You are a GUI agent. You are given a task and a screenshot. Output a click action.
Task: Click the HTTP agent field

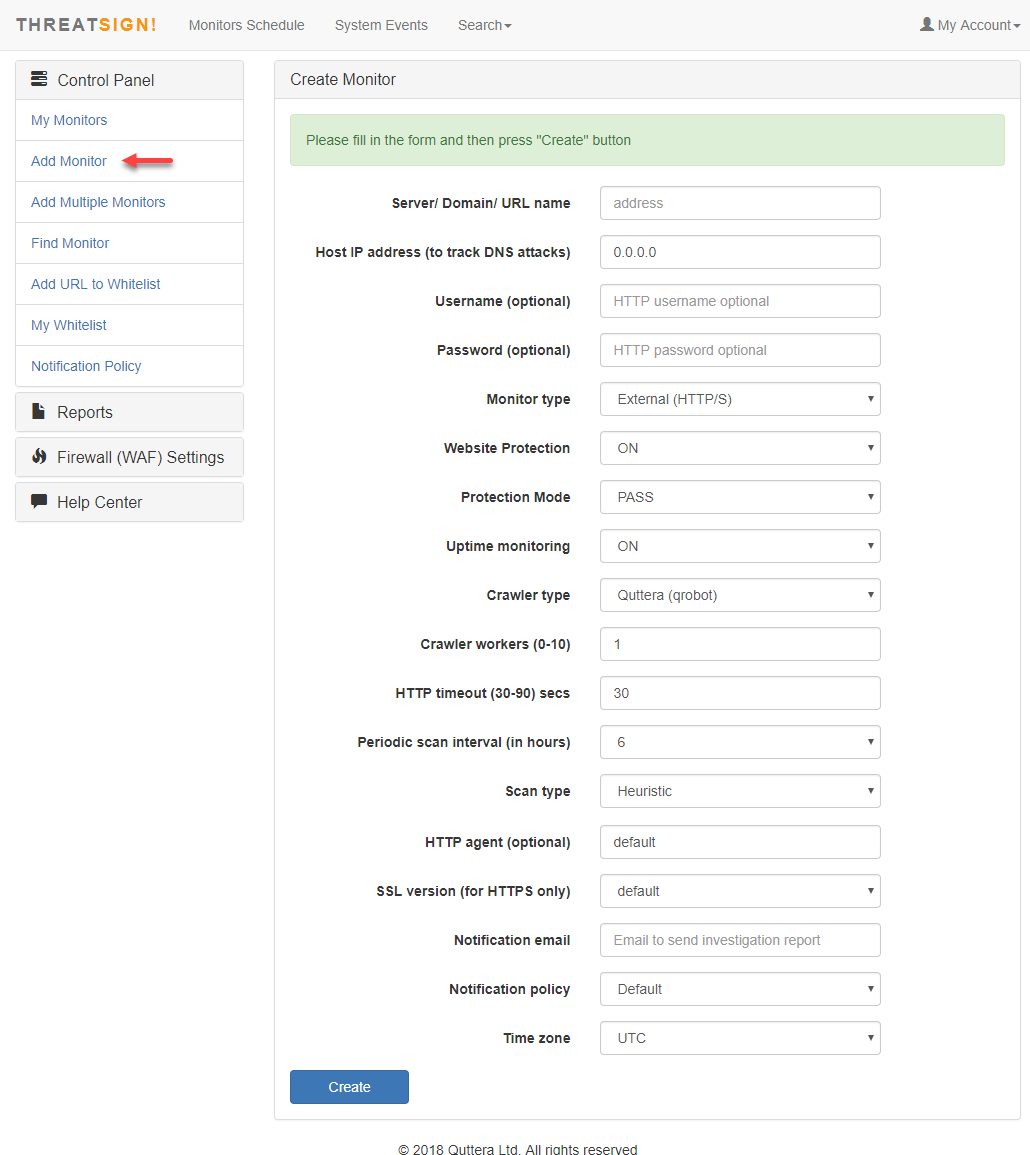(740, 842)
